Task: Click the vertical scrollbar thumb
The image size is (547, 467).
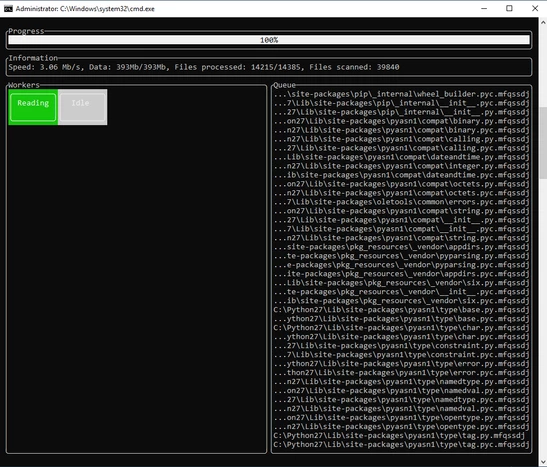Action: [x=543, y=143]
